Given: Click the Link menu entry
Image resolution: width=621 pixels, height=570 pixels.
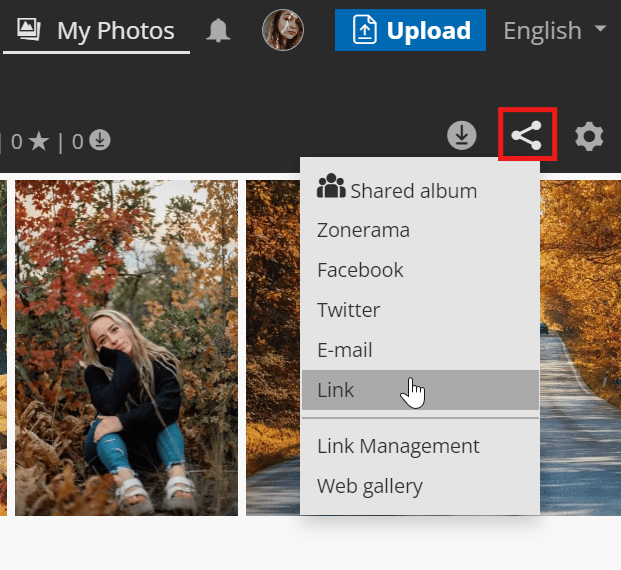Looking at the screenshot, I should click(336, 390).
